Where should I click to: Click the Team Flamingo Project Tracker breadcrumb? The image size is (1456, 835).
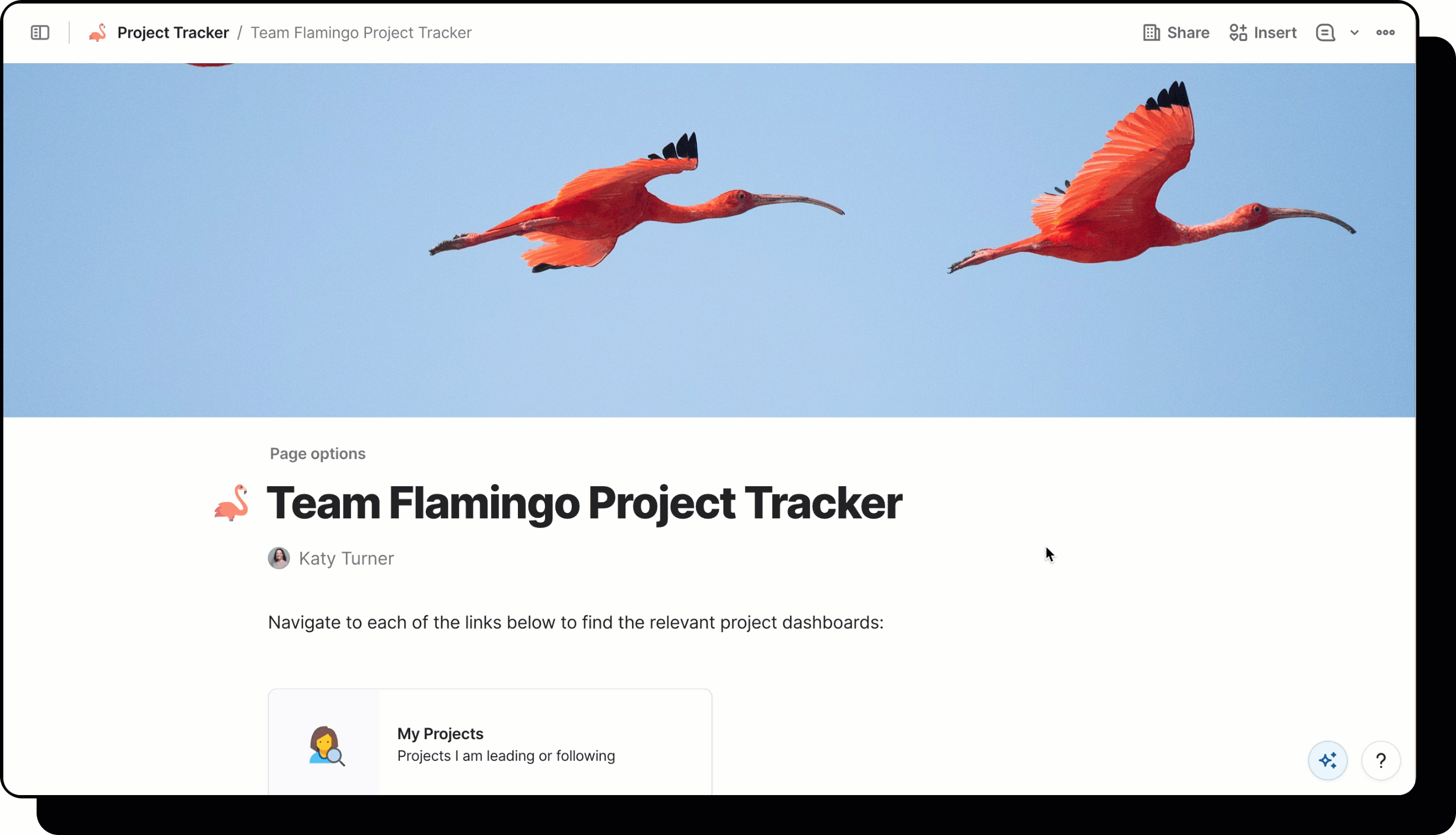(x=361, y=33)
